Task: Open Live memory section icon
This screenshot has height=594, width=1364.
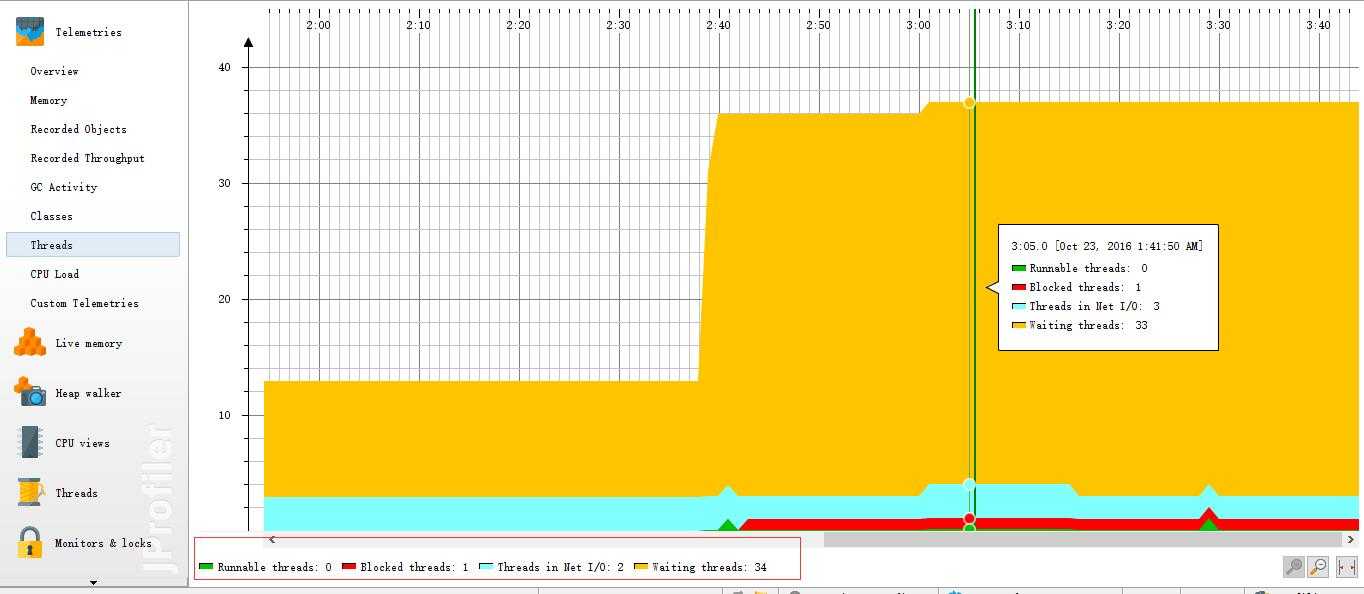Action: coord(30,343)
